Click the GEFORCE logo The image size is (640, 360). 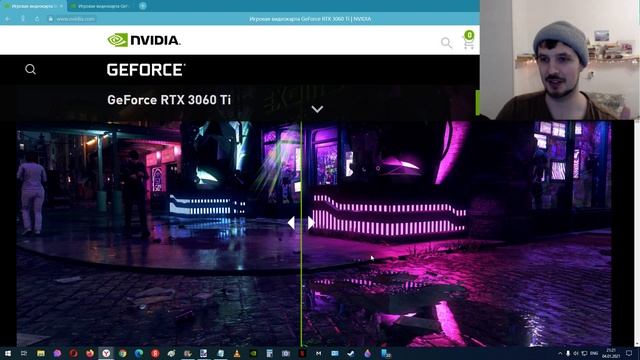[x=146, y=70]
